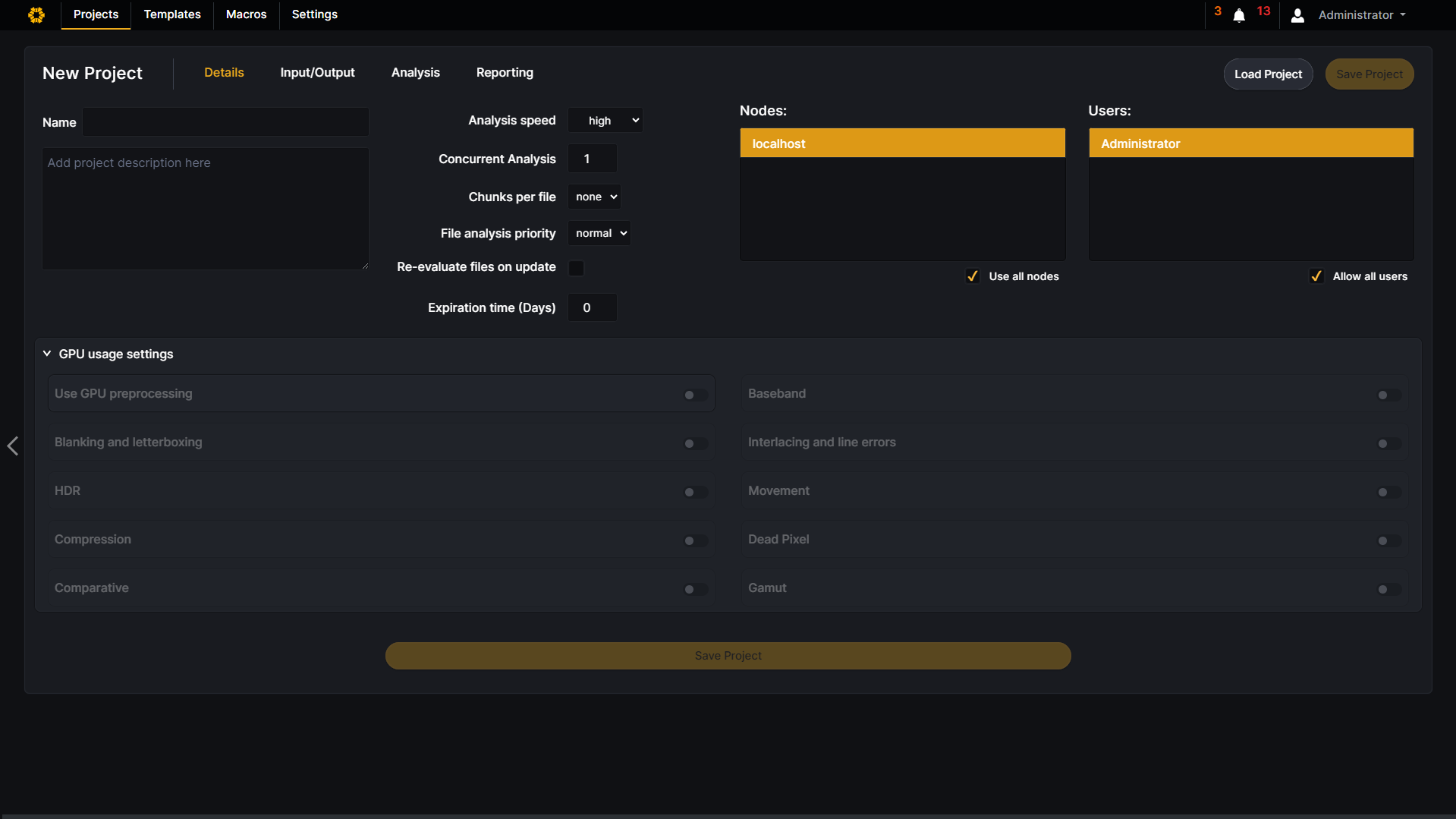Collapse the panel using the left chevron arrow
The height and width of the screenshot is (819, 1456).
12,446
